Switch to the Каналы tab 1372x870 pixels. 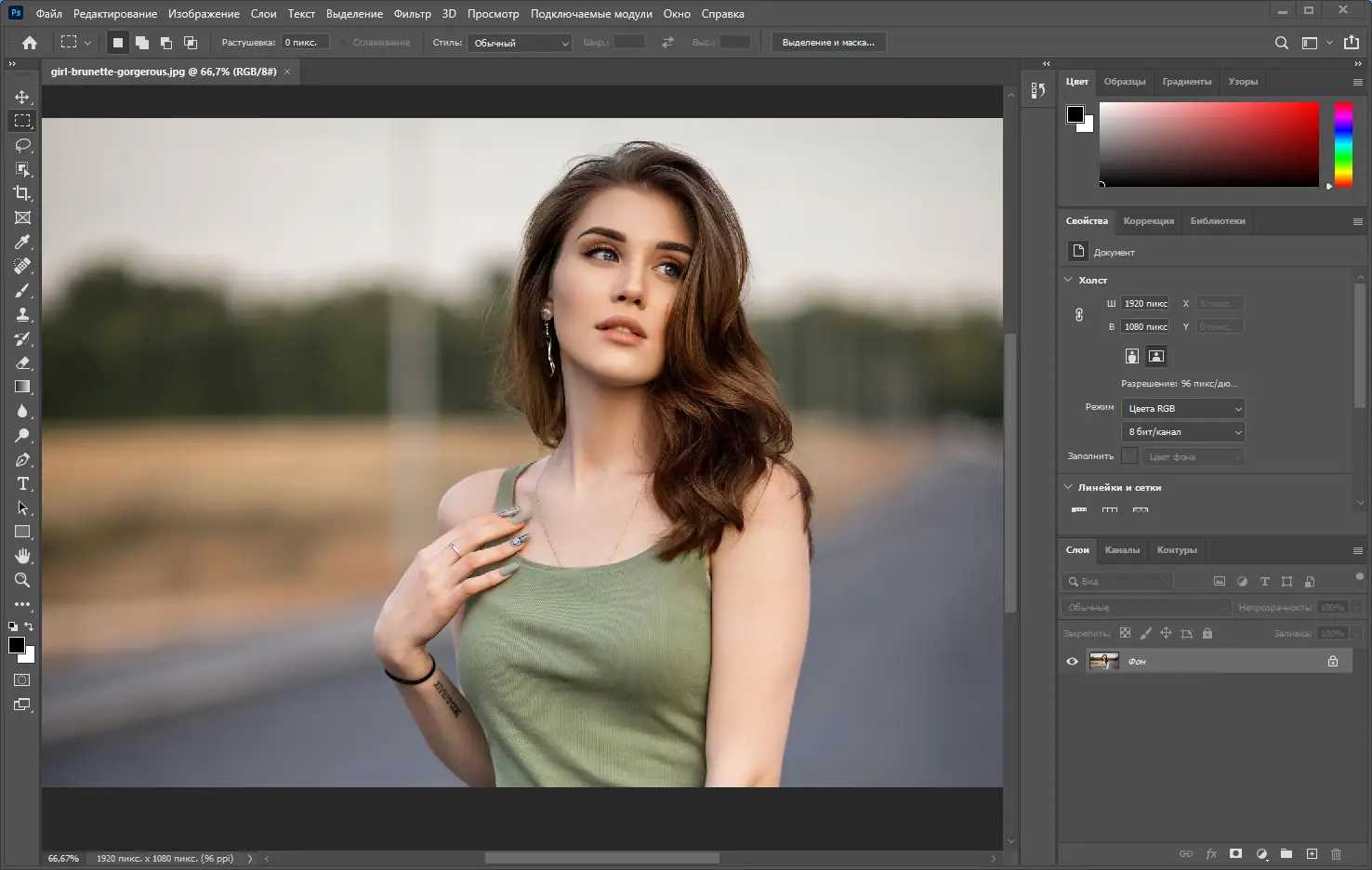(1122, 550)
